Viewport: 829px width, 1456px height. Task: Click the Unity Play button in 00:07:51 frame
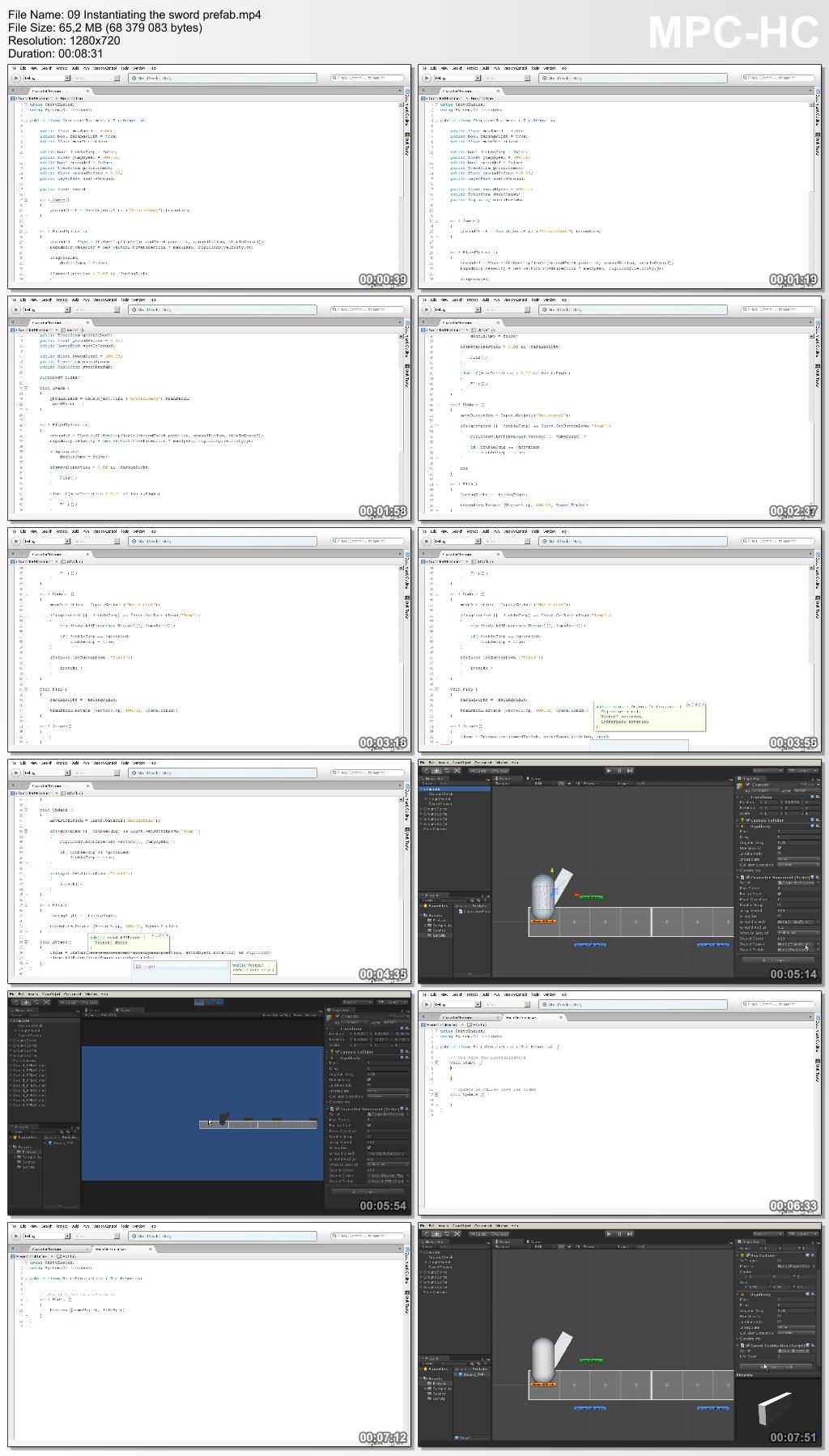pyautogui.click(x=609, y=1234)
